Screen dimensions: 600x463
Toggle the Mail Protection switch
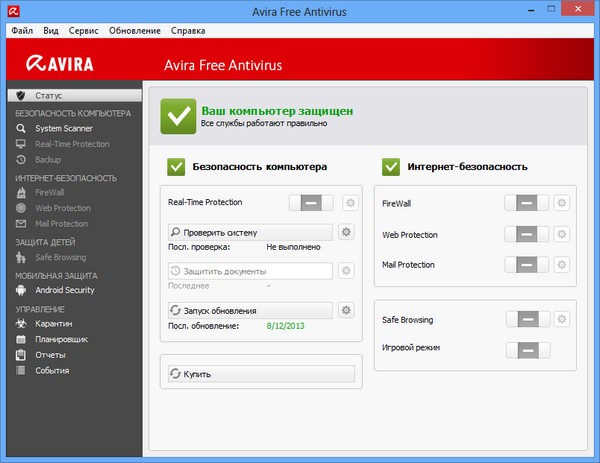526,265
